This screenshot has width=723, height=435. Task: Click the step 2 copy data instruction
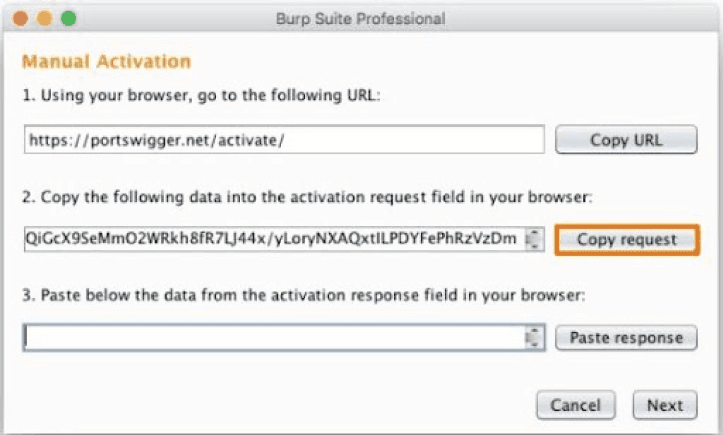(307, 197)
